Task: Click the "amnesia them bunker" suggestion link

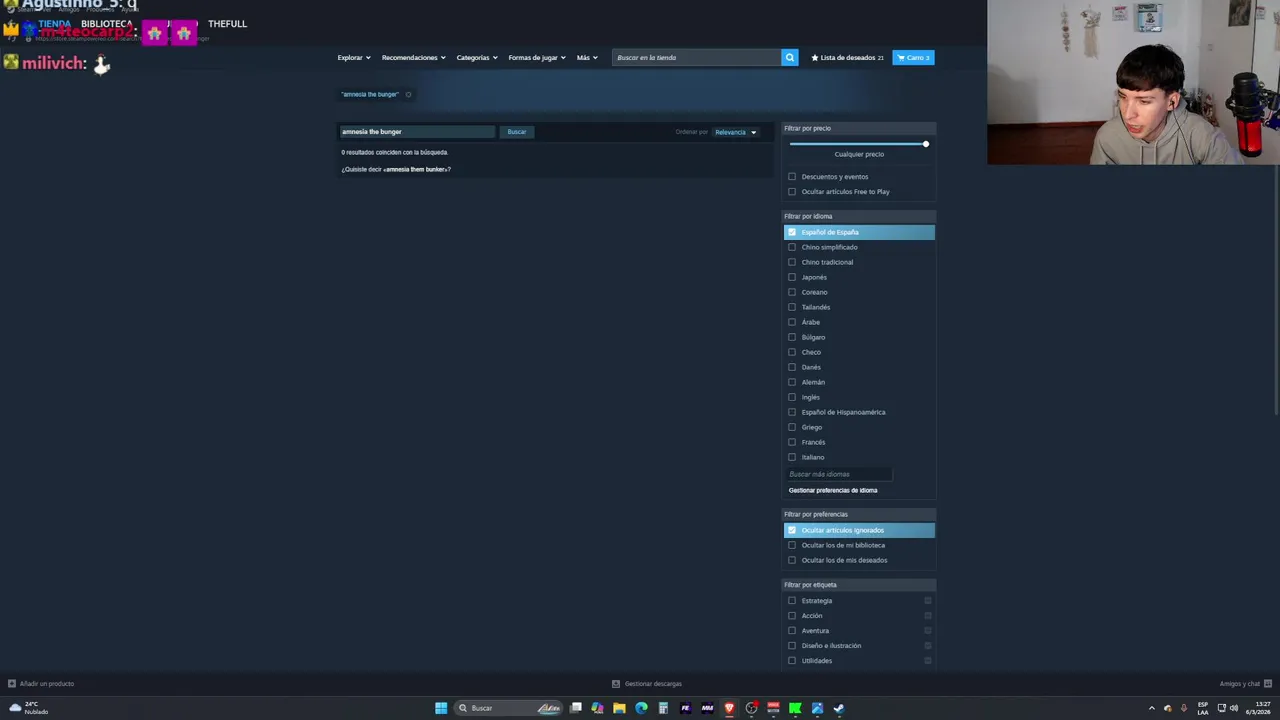Action: coord(417,169)
